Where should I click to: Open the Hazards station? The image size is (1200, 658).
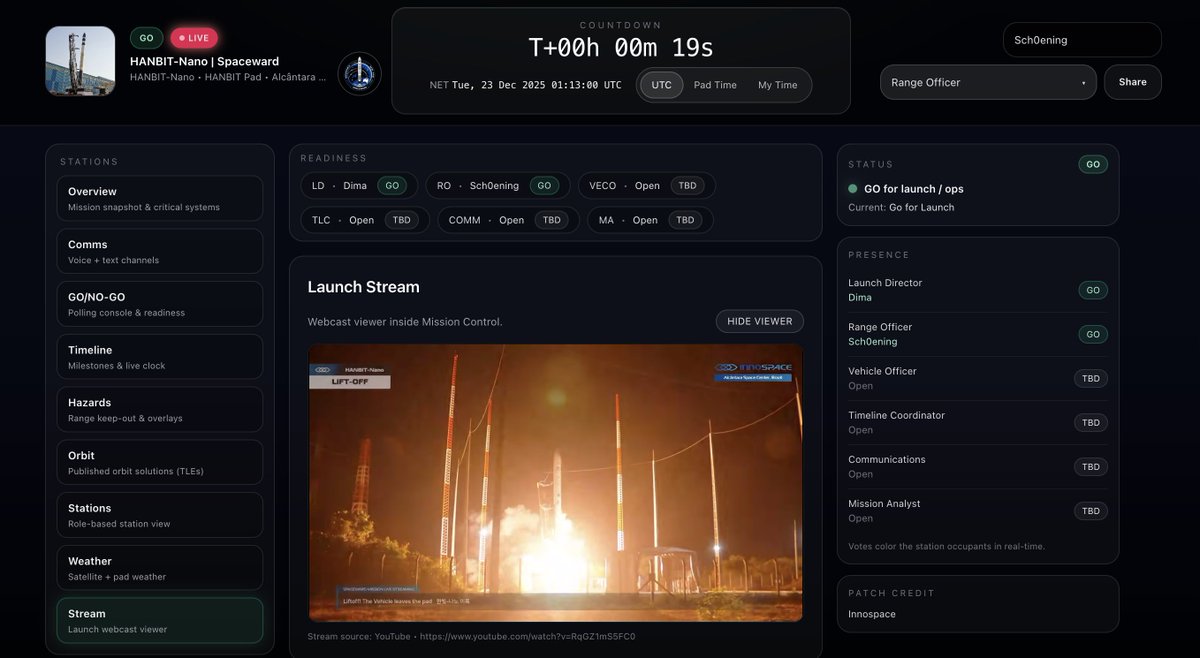(x=160, y=410)
